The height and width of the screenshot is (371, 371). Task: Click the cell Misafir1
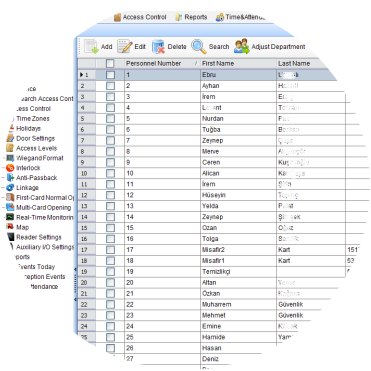[x=238, y=261]
